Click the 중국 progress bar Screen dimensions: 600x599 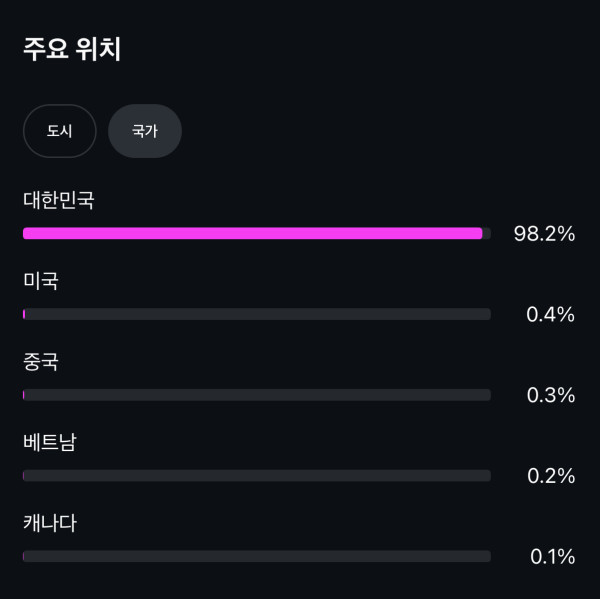click(x=257, y=395)
